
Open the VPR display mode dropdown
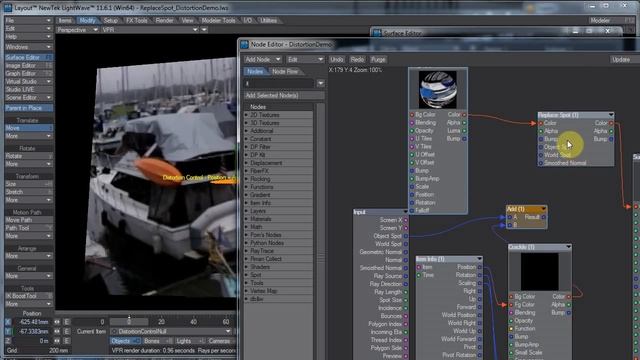tap(149, 30)
